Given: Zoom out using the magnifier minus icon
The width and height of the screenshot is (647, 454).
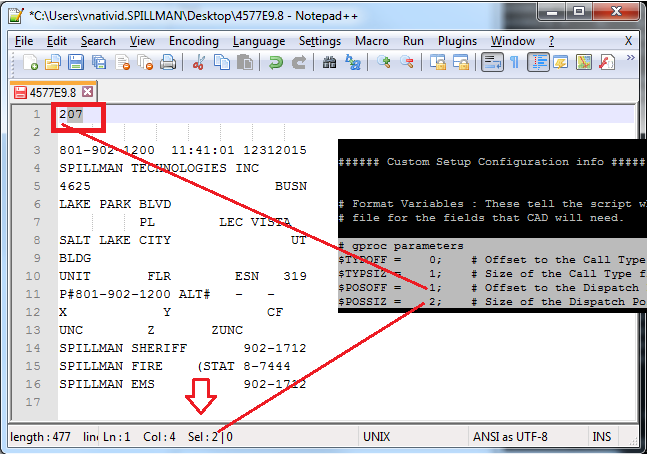Looking at the screenshot, I should click(x=407, y=63).
